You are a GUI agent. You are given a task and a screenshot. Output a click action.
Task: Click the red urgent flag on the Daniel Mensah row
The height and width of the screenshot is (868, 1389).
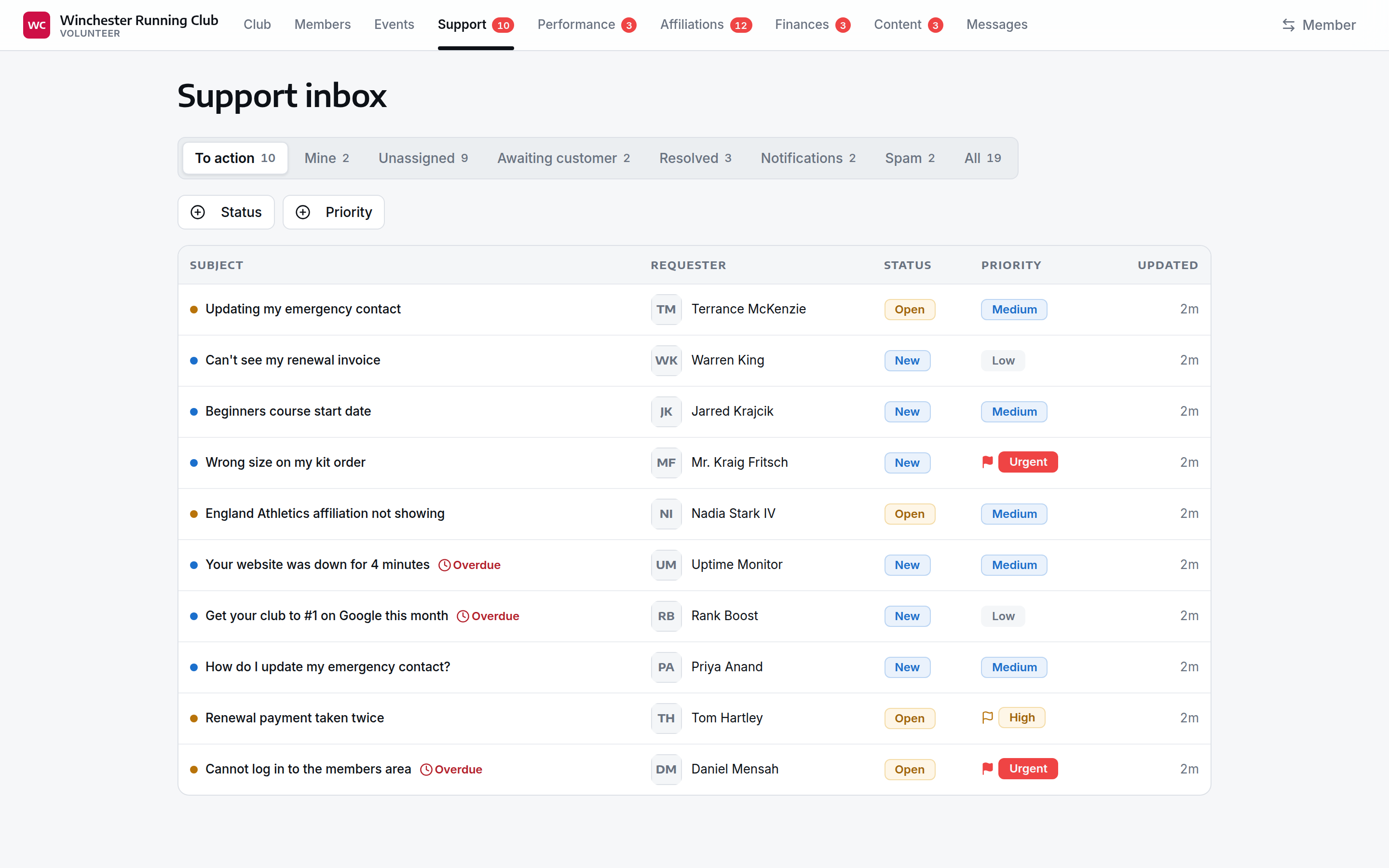[987, 769]
